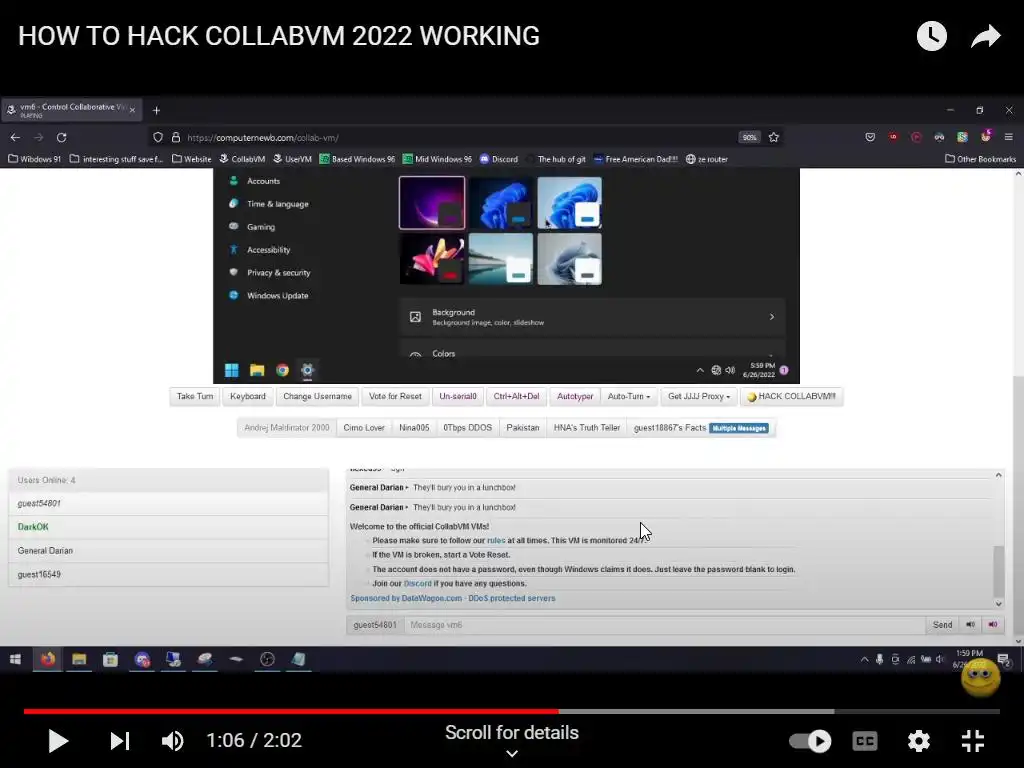Mute the video volume

click(173, 741)
